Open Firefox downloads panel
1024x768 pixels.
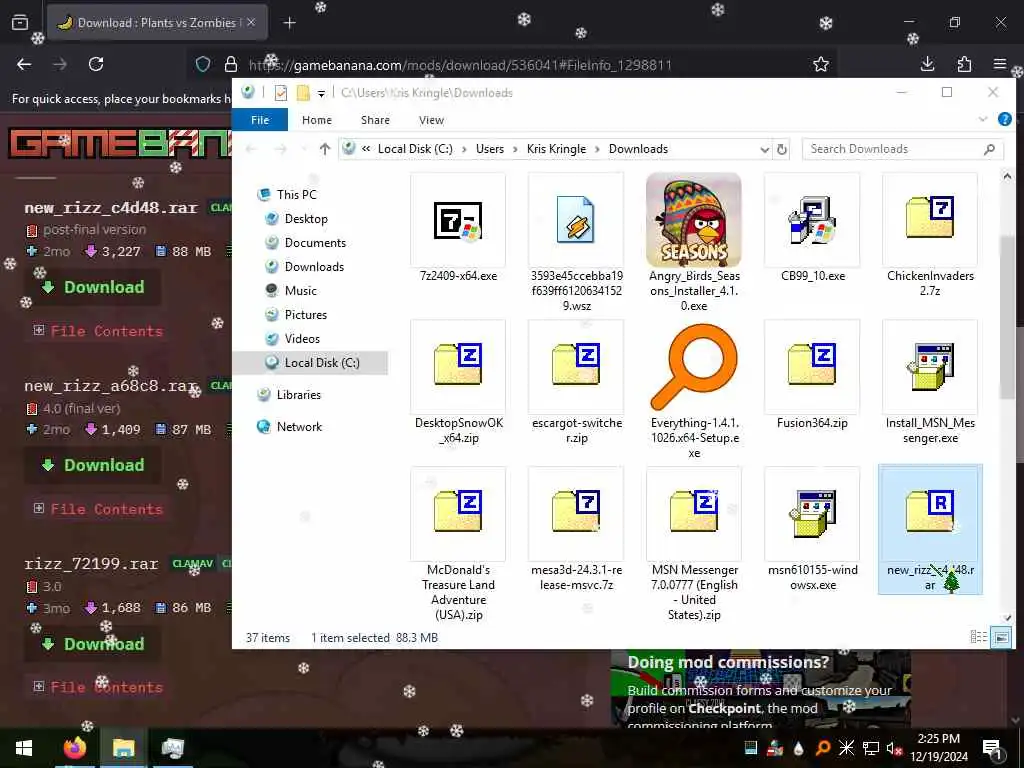point(927,64)
